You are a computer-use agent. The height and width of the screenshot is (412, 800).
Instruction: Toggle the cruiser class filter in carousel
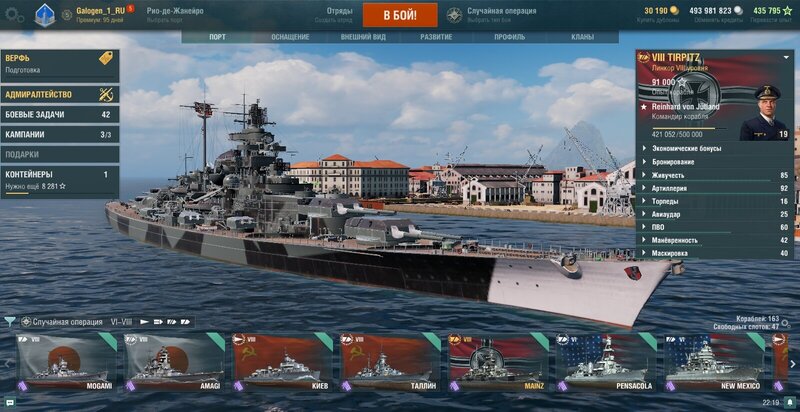pyautogui.click(x=158, y=322)
